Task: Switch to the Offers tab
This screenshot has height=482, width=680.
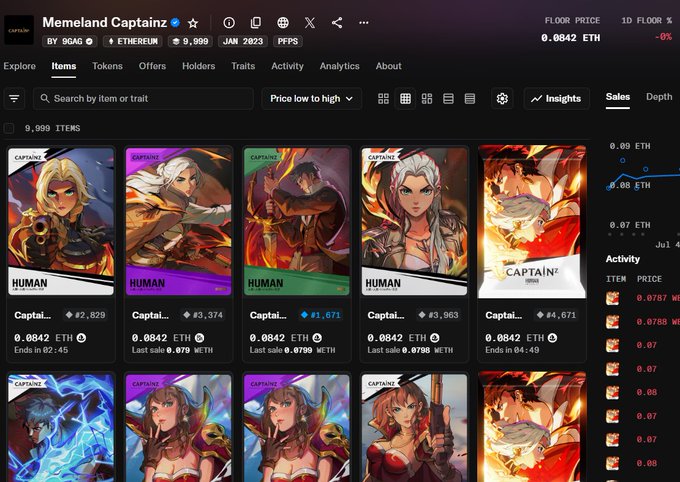Action: click(x=152, y=66)
